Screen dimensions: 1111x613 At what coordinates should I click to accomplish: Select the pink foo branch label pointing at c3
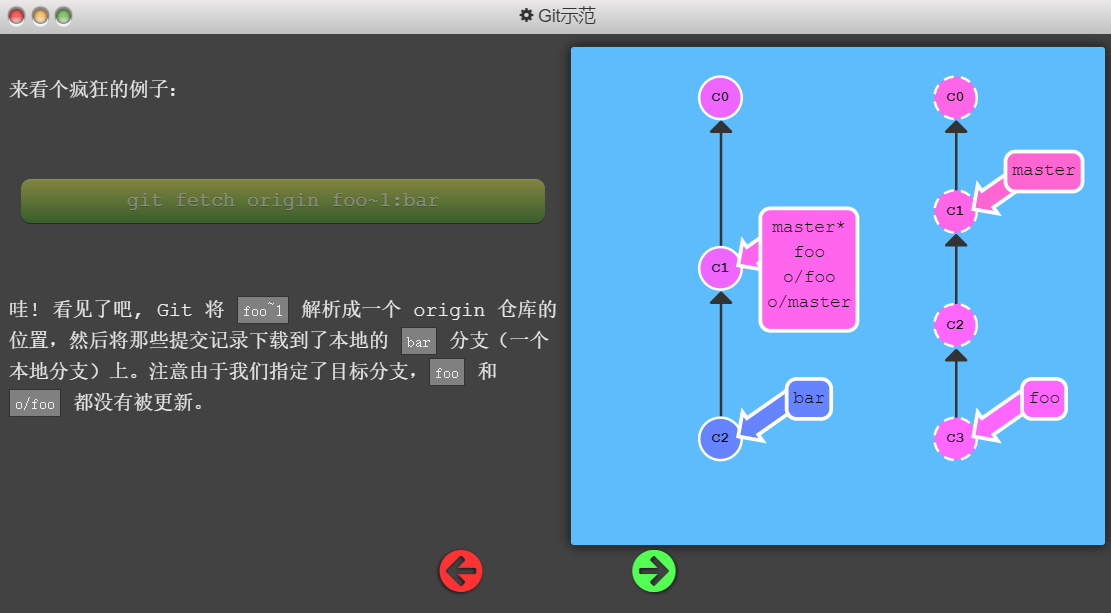[1043, 399]
